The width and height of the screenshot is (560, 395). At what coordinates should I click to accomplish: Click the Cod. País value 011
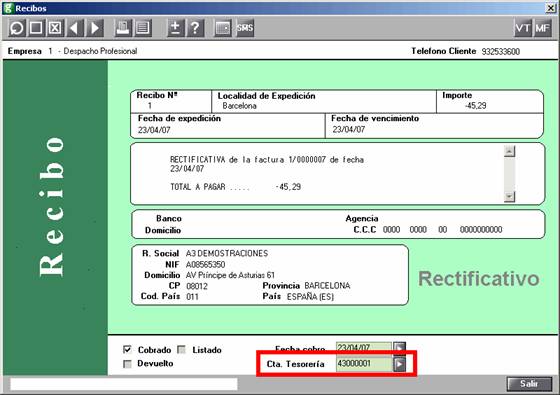pyautogui.click(x=192, y=297)
